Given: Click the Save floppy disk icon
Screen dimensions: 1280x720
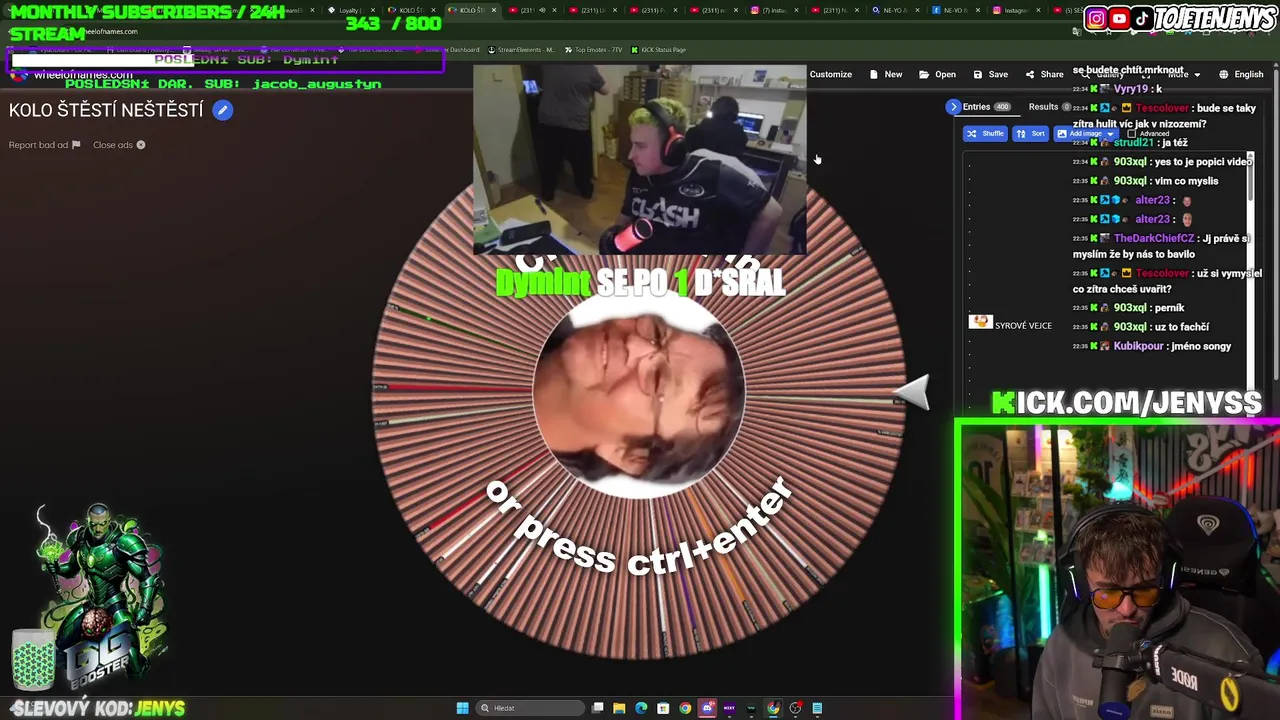Looking at the screenshot, I should coord(978,74).
